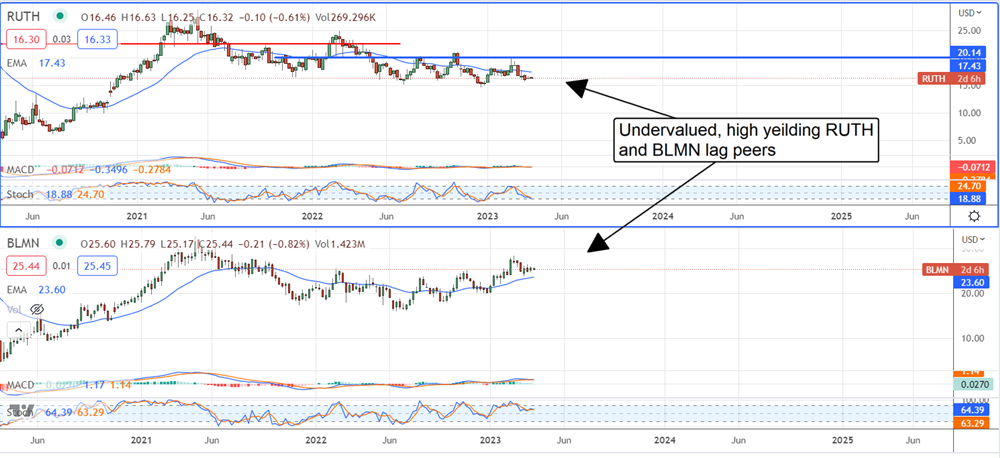Click 2021 on BLMN time axis

(141, 440)
